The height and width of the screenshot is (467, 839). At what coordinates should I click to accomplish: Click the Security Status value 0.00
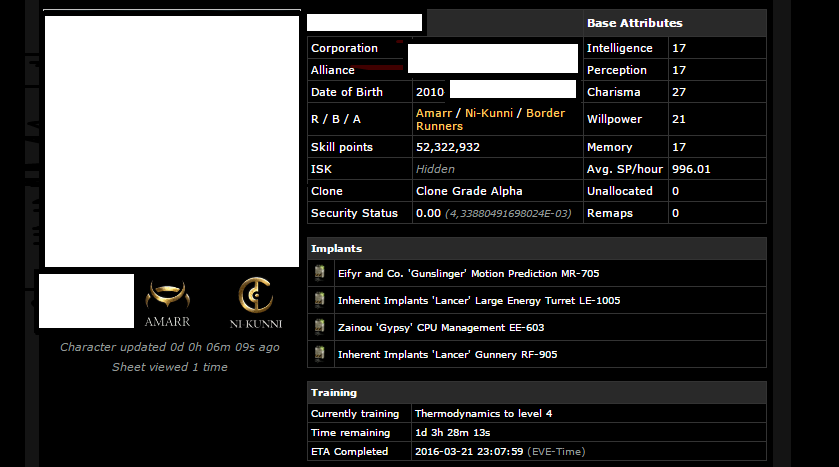tap(428, 213)
